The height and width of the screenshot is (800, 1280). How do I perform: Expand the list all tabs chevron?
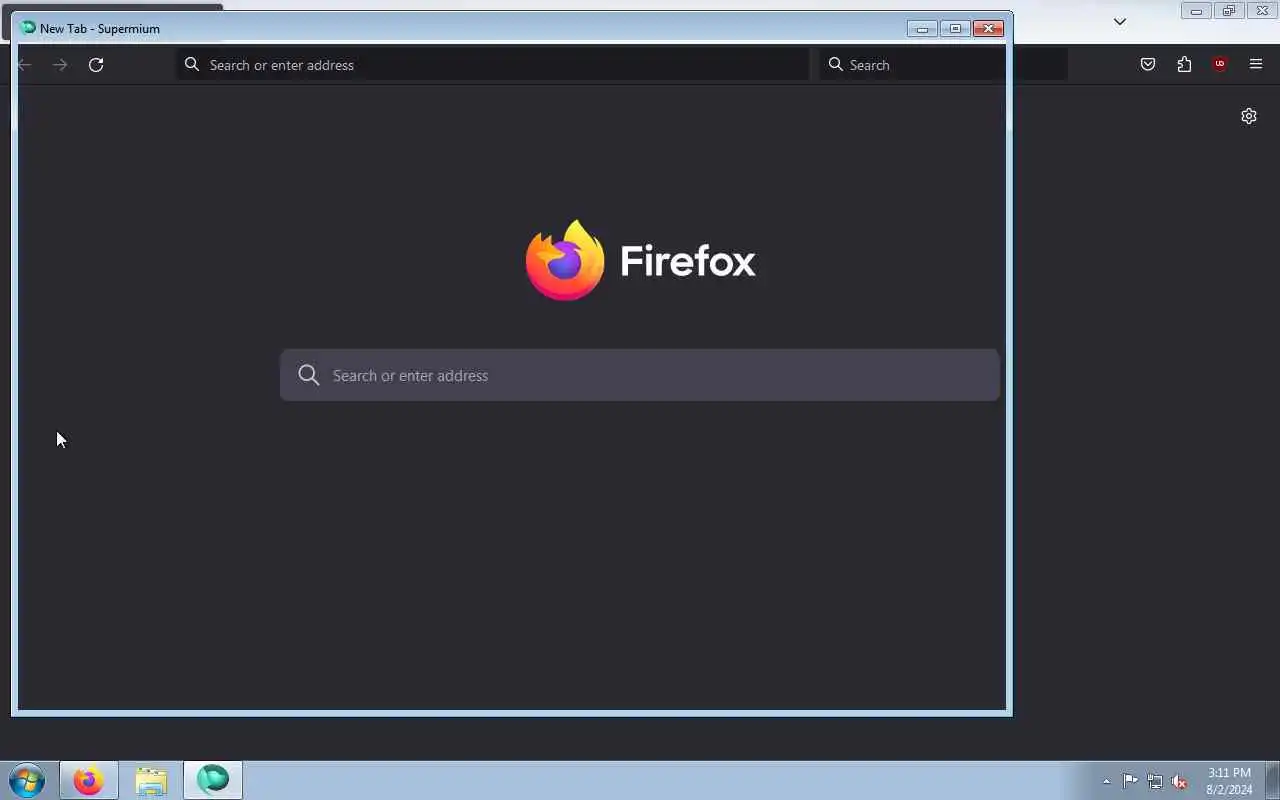[x=1120, y=21]
